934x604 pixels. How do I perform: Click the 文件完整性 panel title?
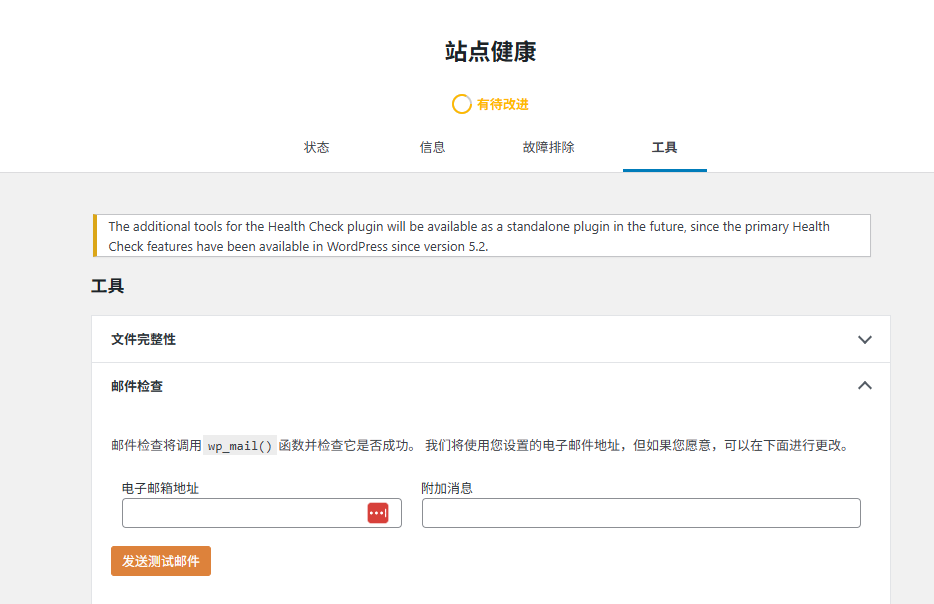(143, 339)
